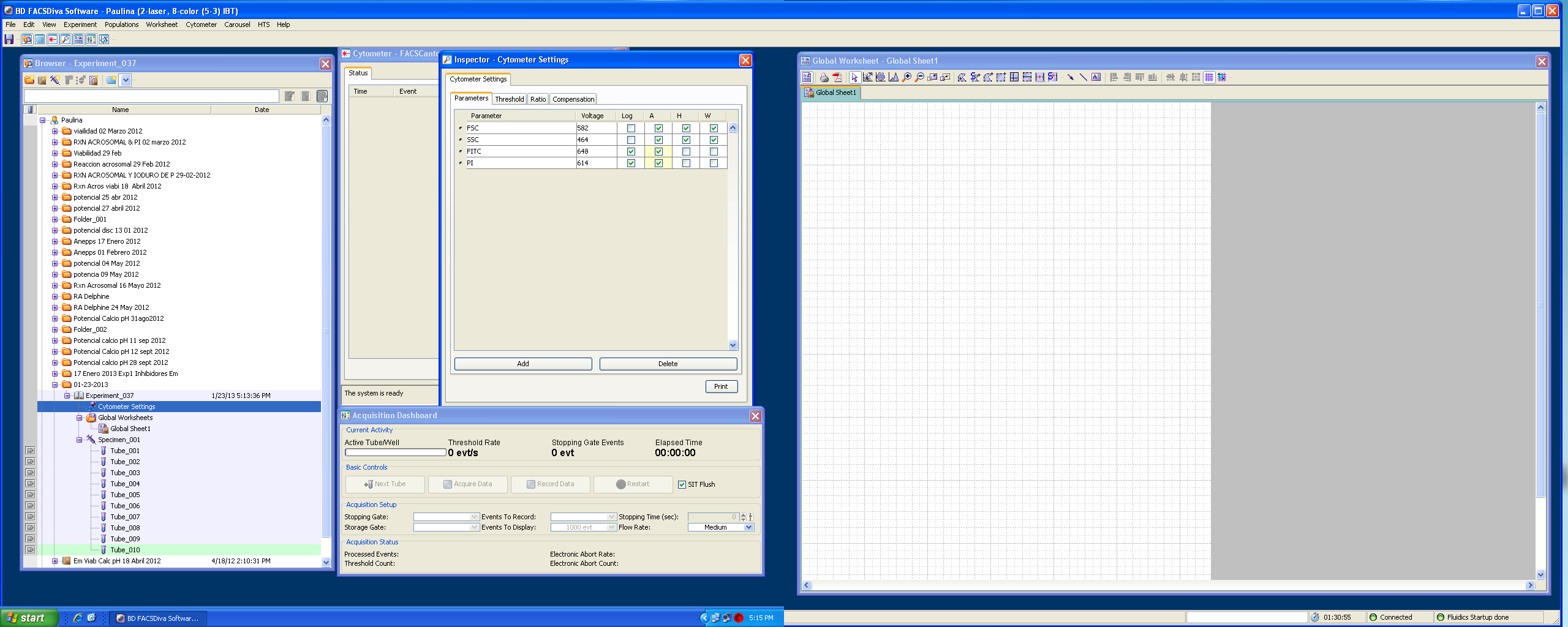Collapse the Specimen_001 tree node

point(80,440)
